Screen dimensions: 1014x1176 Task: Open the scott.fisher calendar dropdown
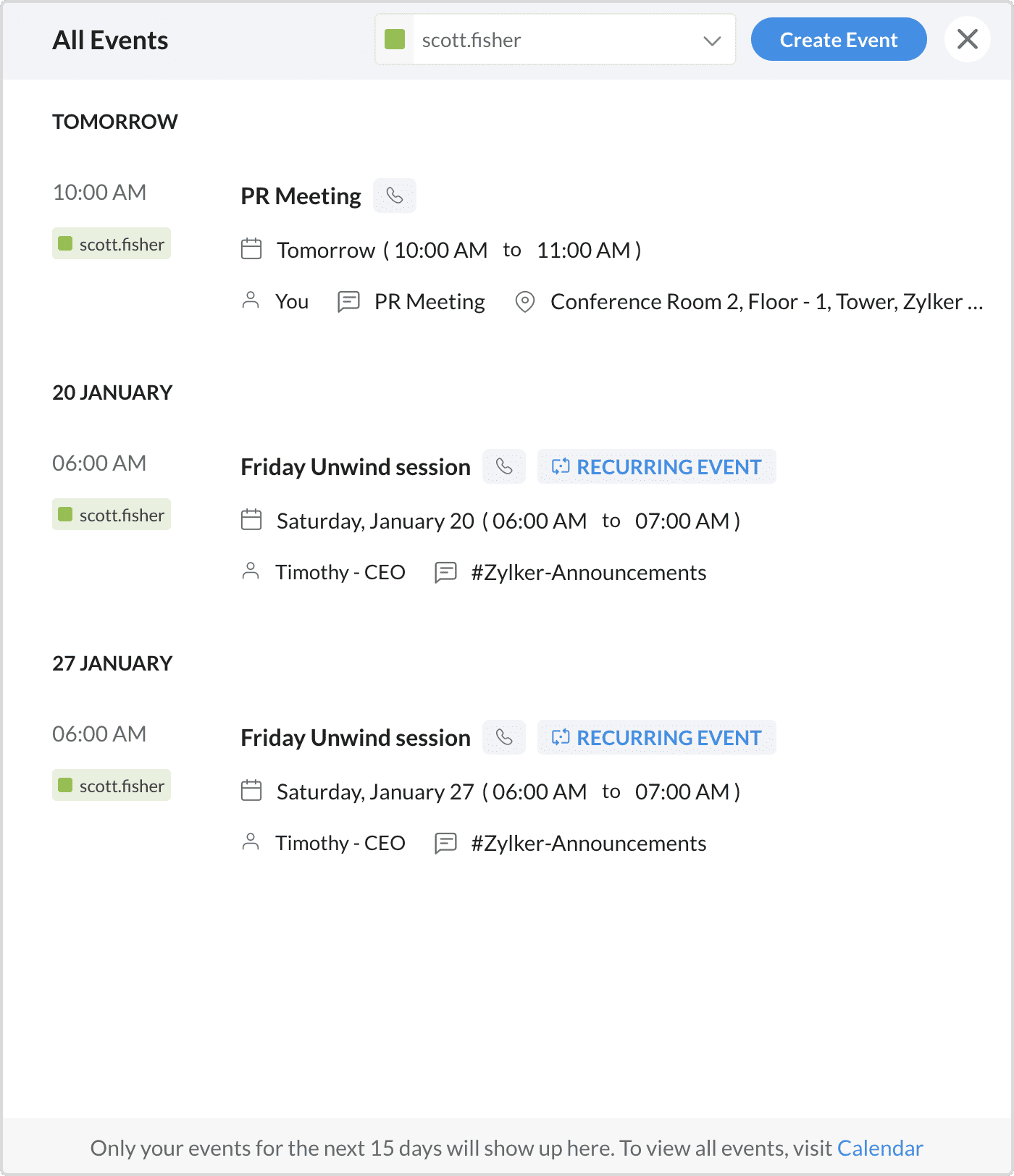coord(555,40)
